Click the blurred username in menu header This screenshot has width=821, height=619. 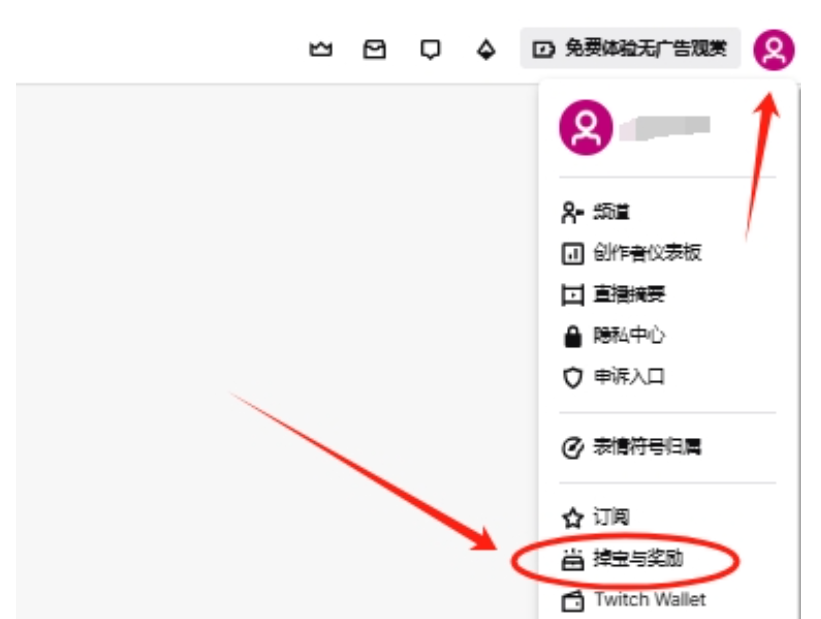tap(664, 128)
